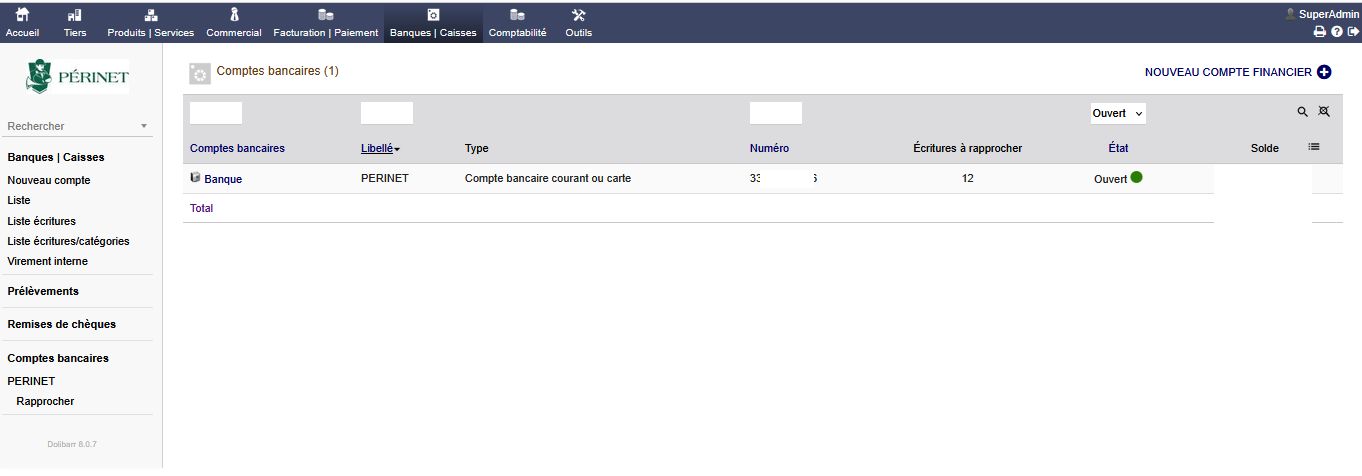Click the print page icon
1362x476 pixels.
tap(1319, 32)
